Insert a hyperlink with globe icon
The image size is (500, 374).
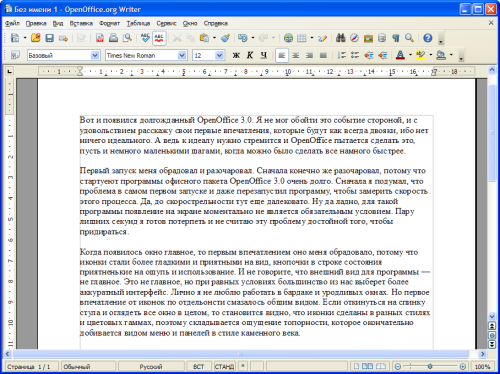coord(288,38)
